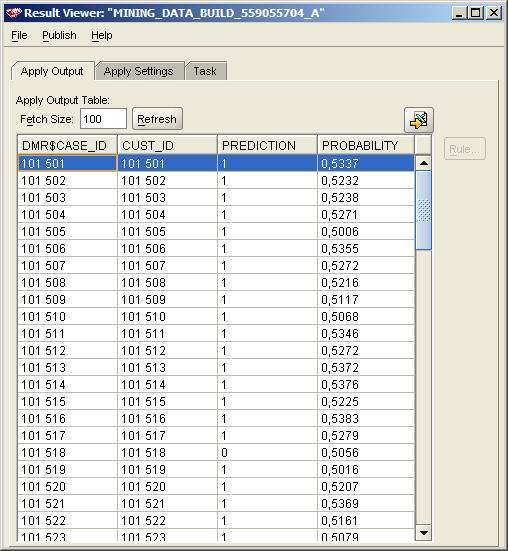Select the Apply Output tab
Viewport: 508px width, 551px height.
click(52, 71)
